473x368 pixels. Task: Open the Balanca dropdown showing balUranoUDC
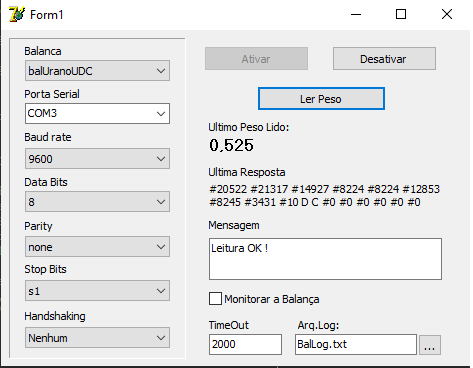(97, 71)
